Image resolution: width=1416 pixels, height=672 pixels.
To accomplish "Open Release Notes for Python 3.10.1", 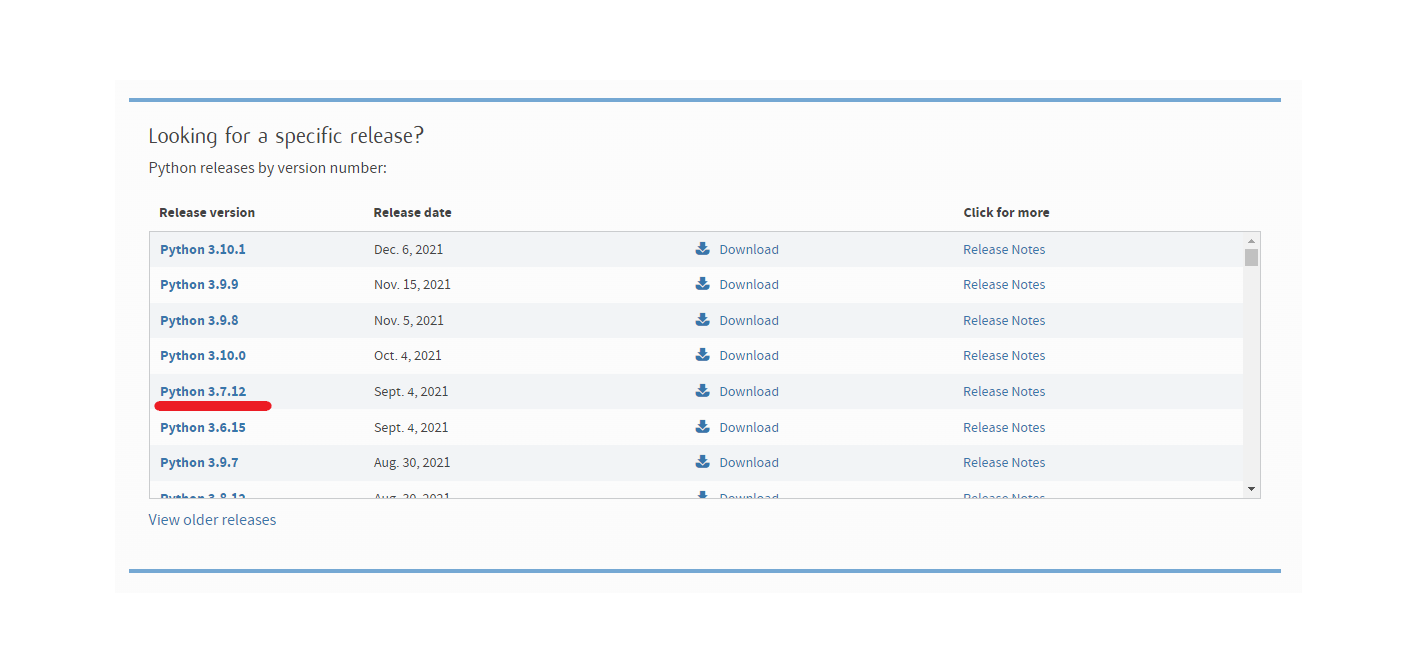I will point(1004,249).
